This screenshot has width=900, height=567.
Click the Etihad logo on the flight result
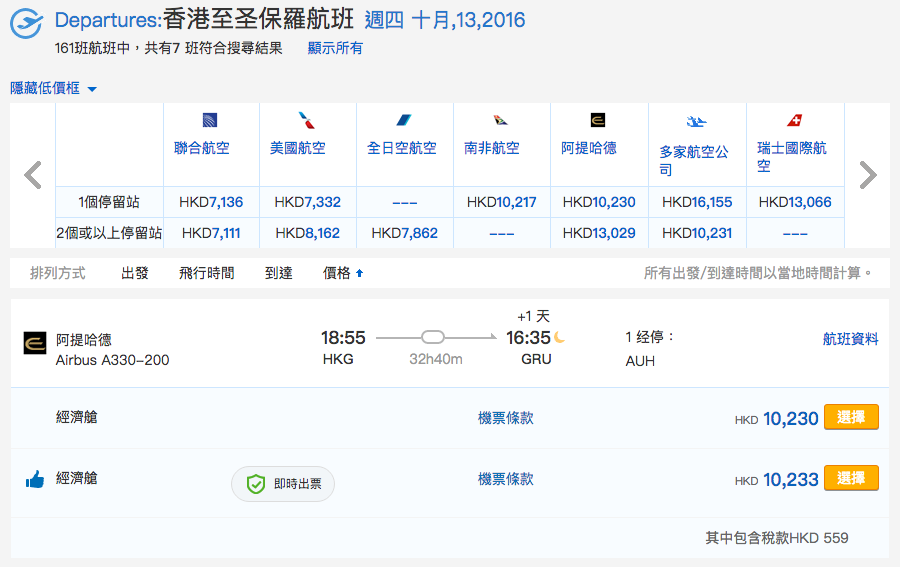[34, 343]
